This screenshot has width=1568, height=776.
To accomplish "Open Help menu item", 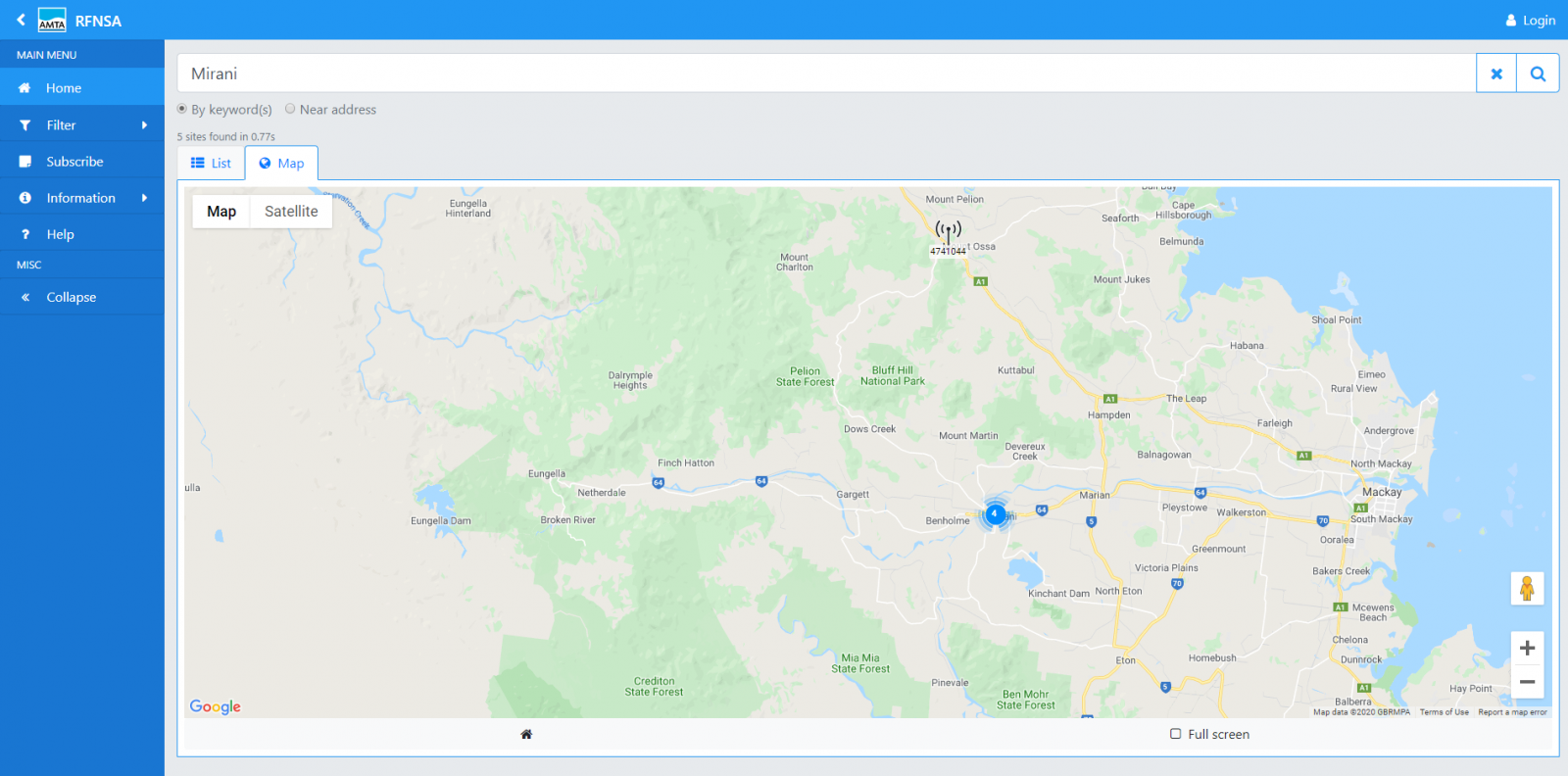I will pos(82,234).
